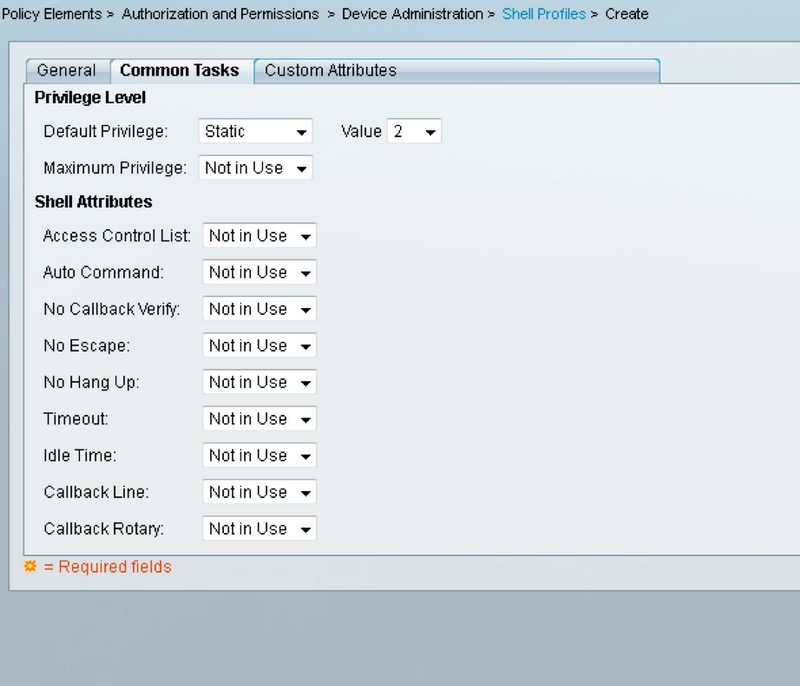Open the Maximum Privilege dropdown
This screenshot has height=686, width=800.
click(x=255, y=168)
